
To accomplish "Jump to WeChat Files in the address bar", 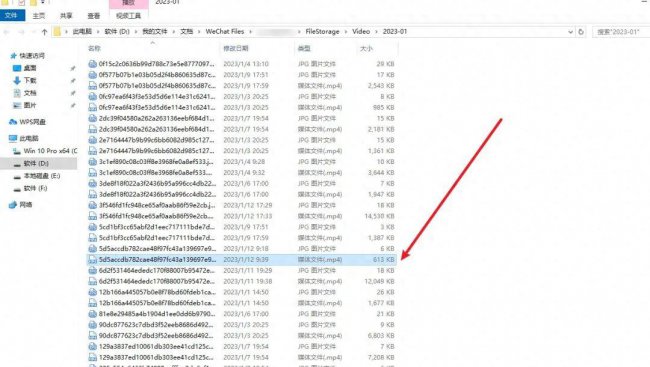I will (225, 32).
